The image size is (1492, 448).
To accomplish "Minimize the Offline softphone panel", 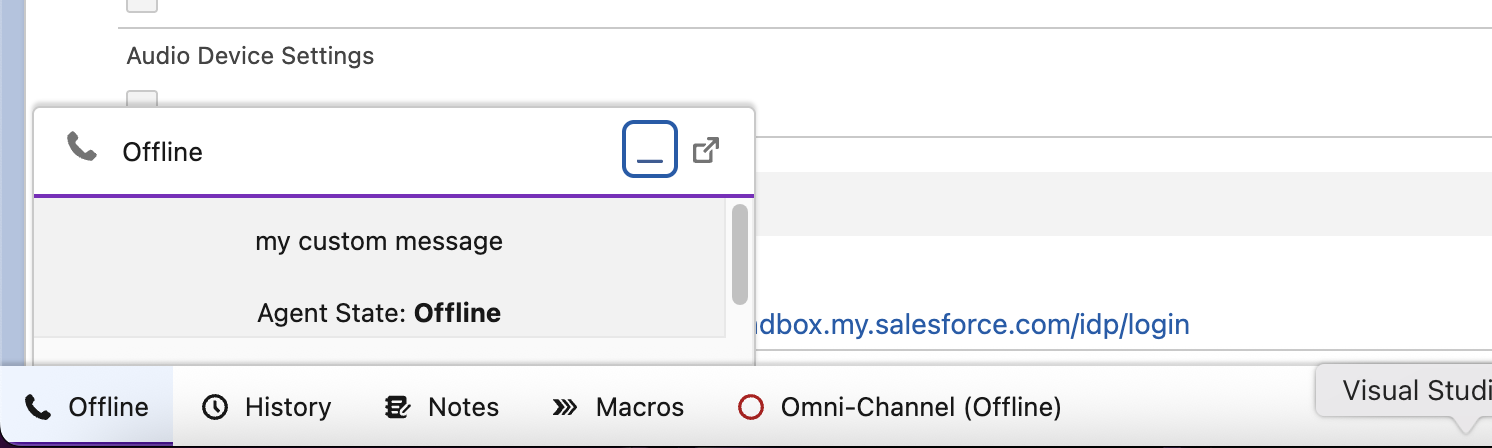I will coord(650,149).
